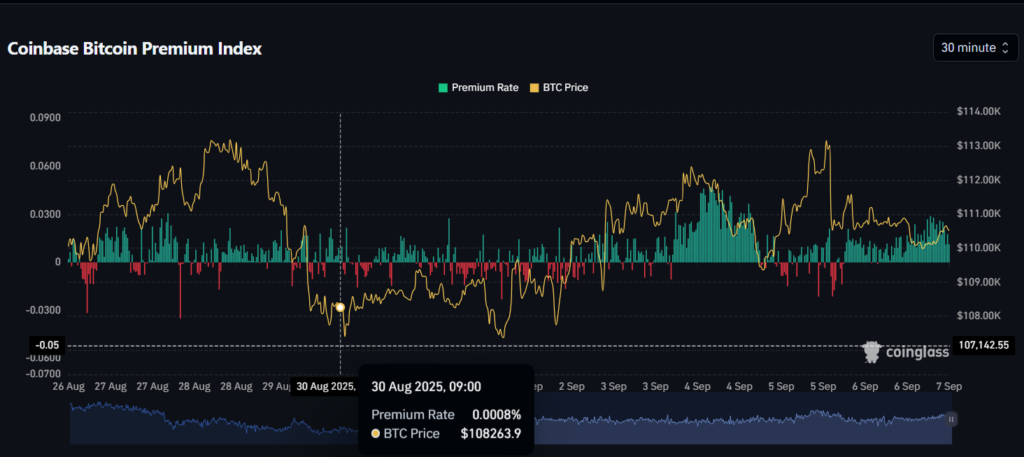
Task: Toggle the Premium Rate legend series
Action: point(479,87)
